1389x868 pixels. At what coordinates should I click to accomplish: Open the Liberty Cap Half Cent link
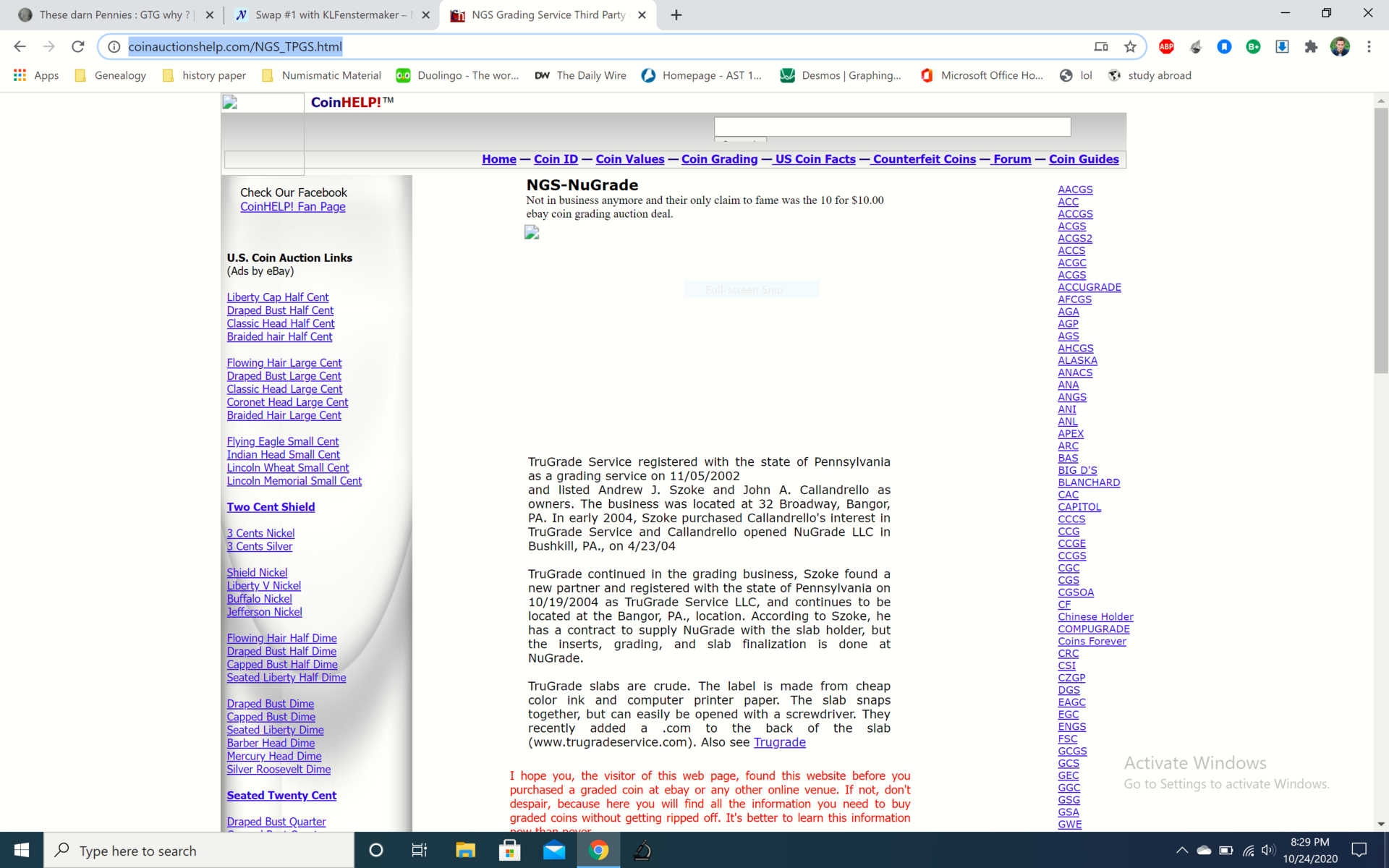(x=277, y=297)
